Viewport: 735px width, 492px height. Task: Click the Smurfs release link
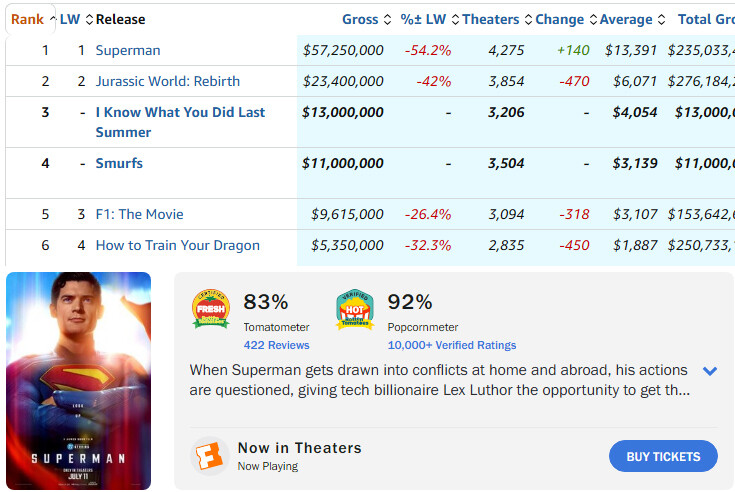coord(119,163)
